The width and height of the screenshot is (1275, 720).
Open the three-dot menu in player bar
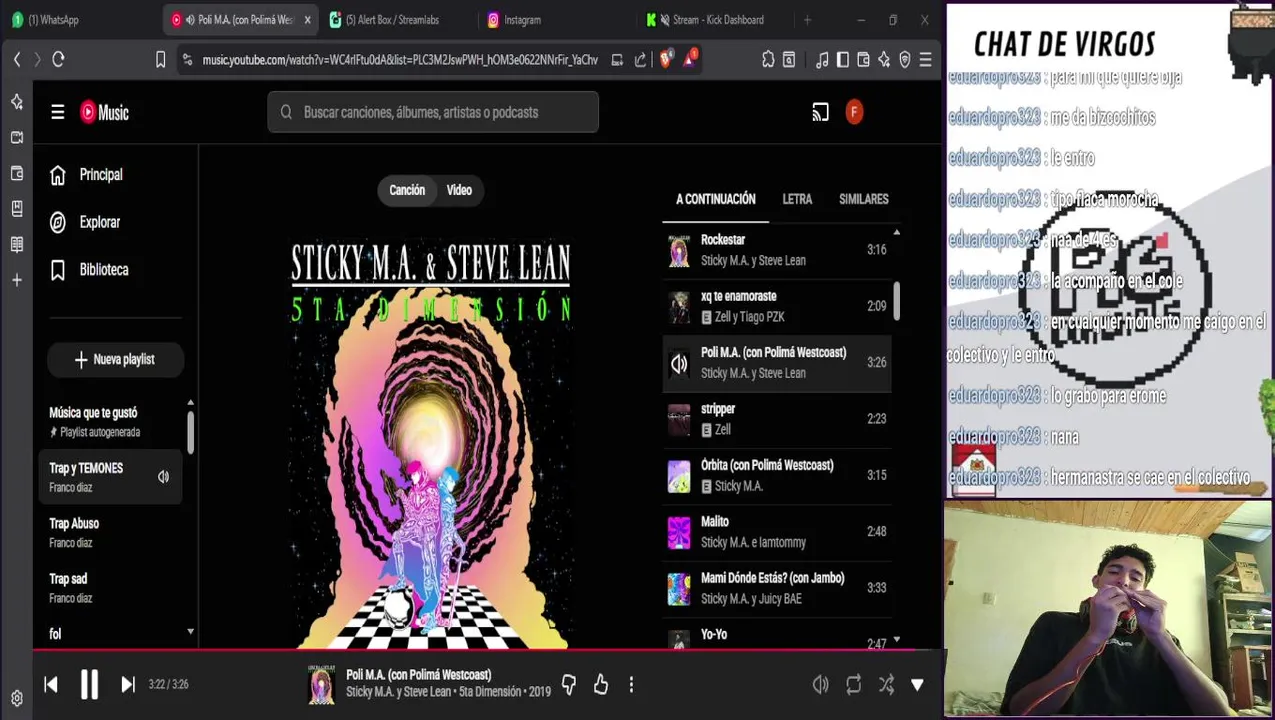pos(631,684)
